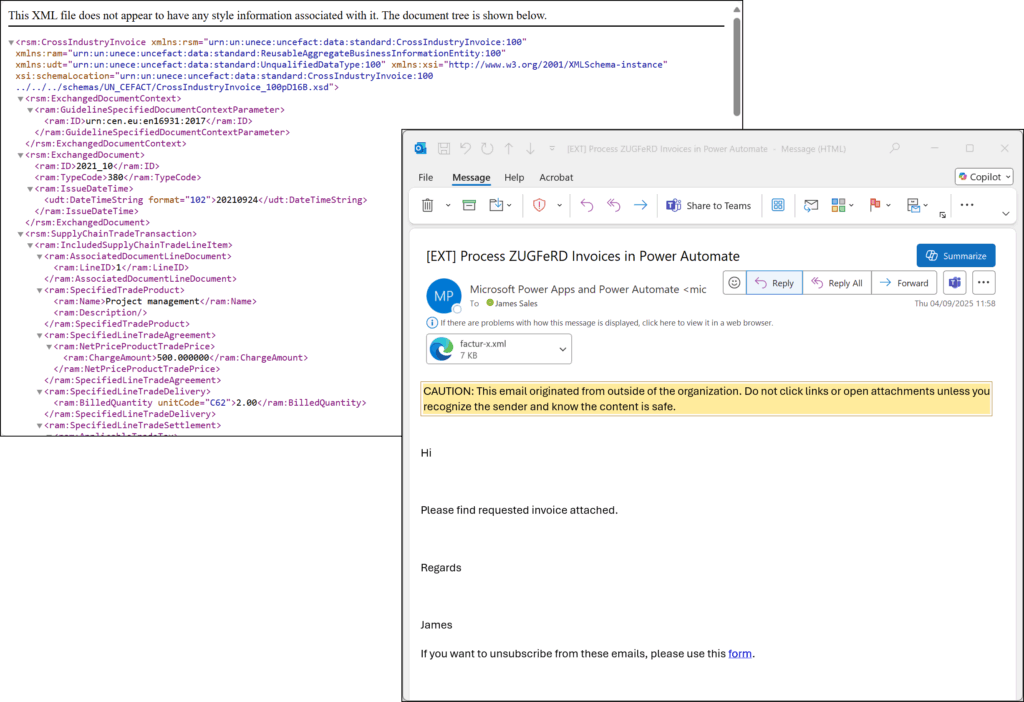Open the Customize Quick Access Toolbar dropdown
The image size is (1024, 702).
point(552,149)
